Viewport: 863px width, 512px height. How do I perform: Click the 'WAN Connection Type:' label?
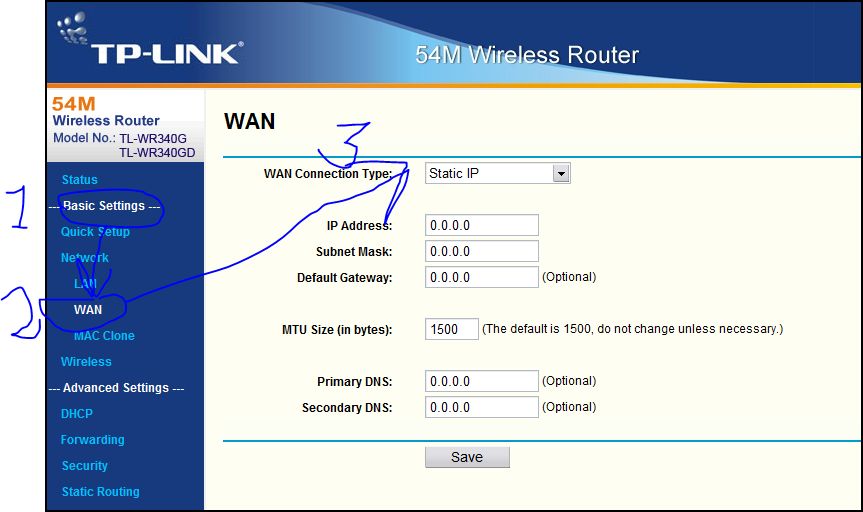pyautogui.click(x=328, y=173)
